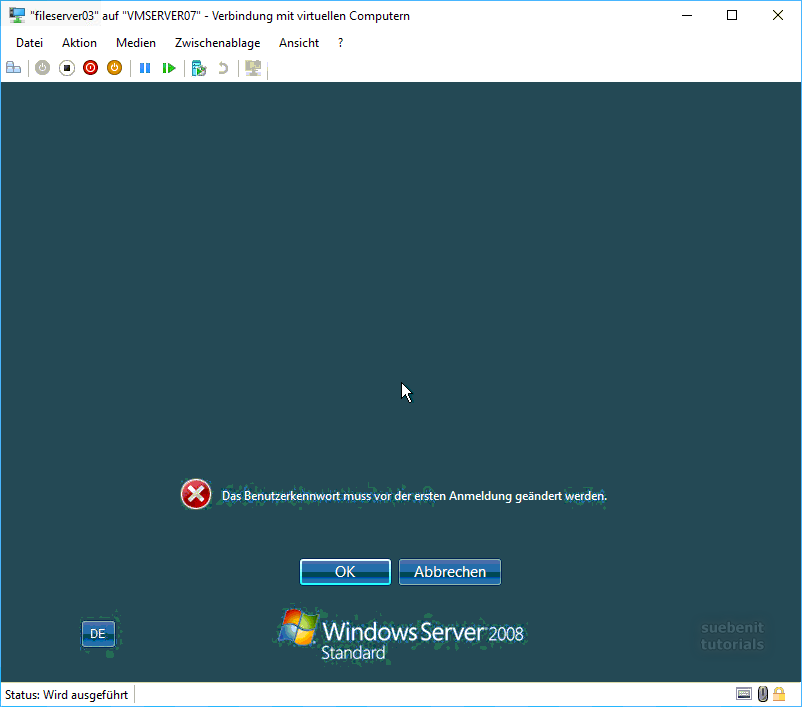The height and width of the screenshot is (707, 802).
Task: Click the enhanced session toolbar icon
Action: [253, 68]
